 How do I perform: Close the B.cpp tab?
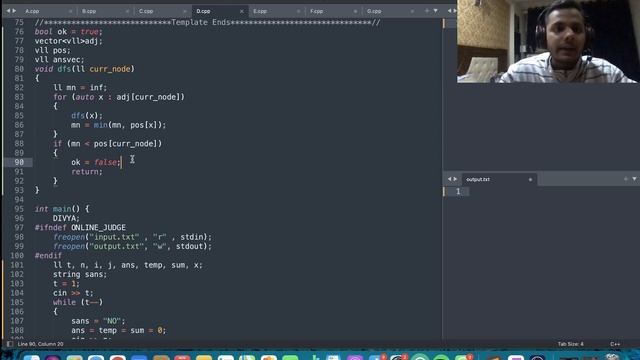(127, 11)
